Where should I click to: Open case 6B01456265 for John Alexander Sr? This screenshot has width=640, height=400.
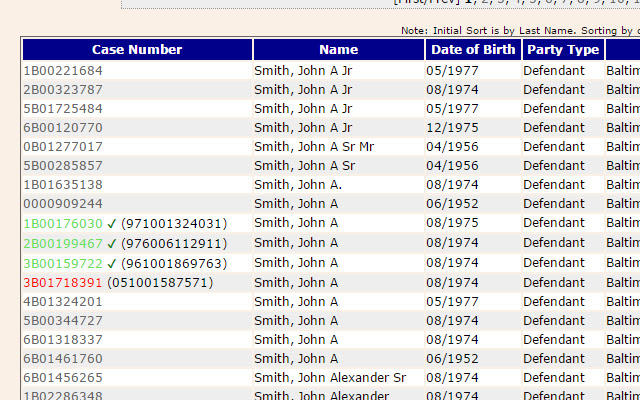(63, 378)
